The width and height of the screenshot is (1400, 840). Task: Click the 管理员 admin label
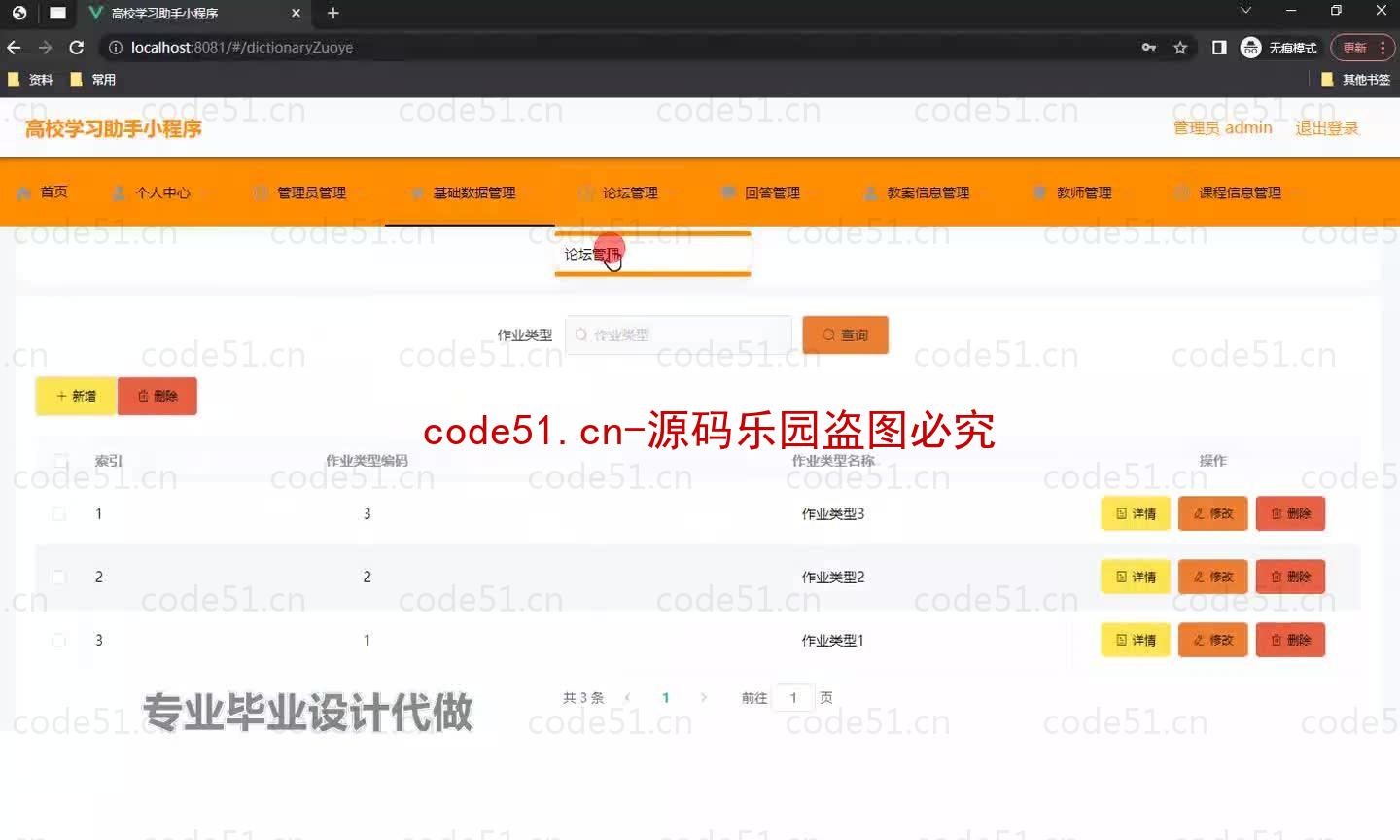click(x=1222, y=128)
